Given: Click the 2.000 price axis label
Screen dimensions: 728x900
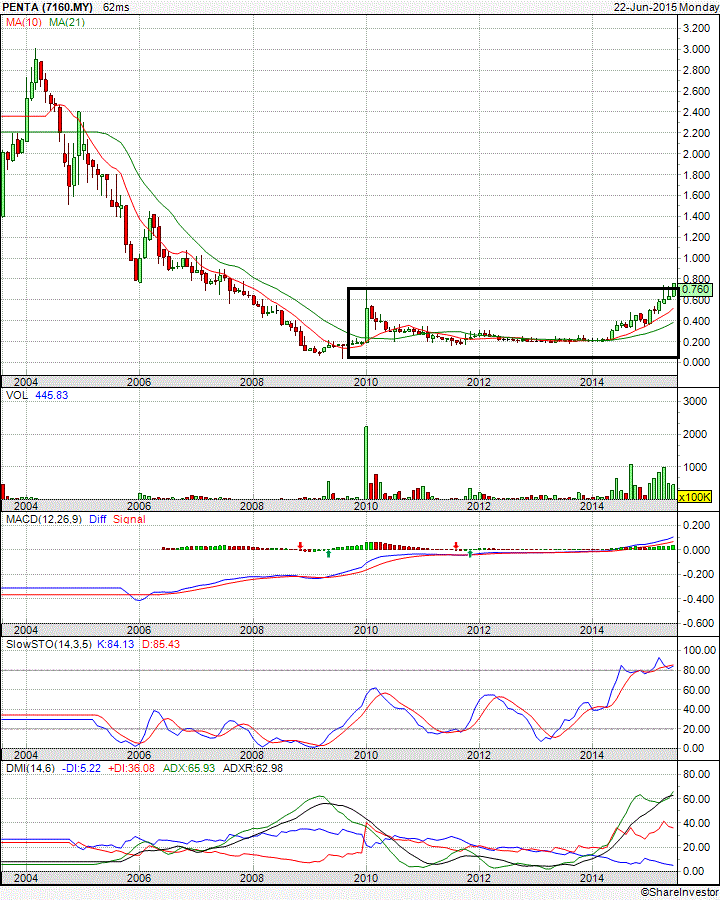Looking at the screenshot, I should pyautogui.click(x=696, y=154).
